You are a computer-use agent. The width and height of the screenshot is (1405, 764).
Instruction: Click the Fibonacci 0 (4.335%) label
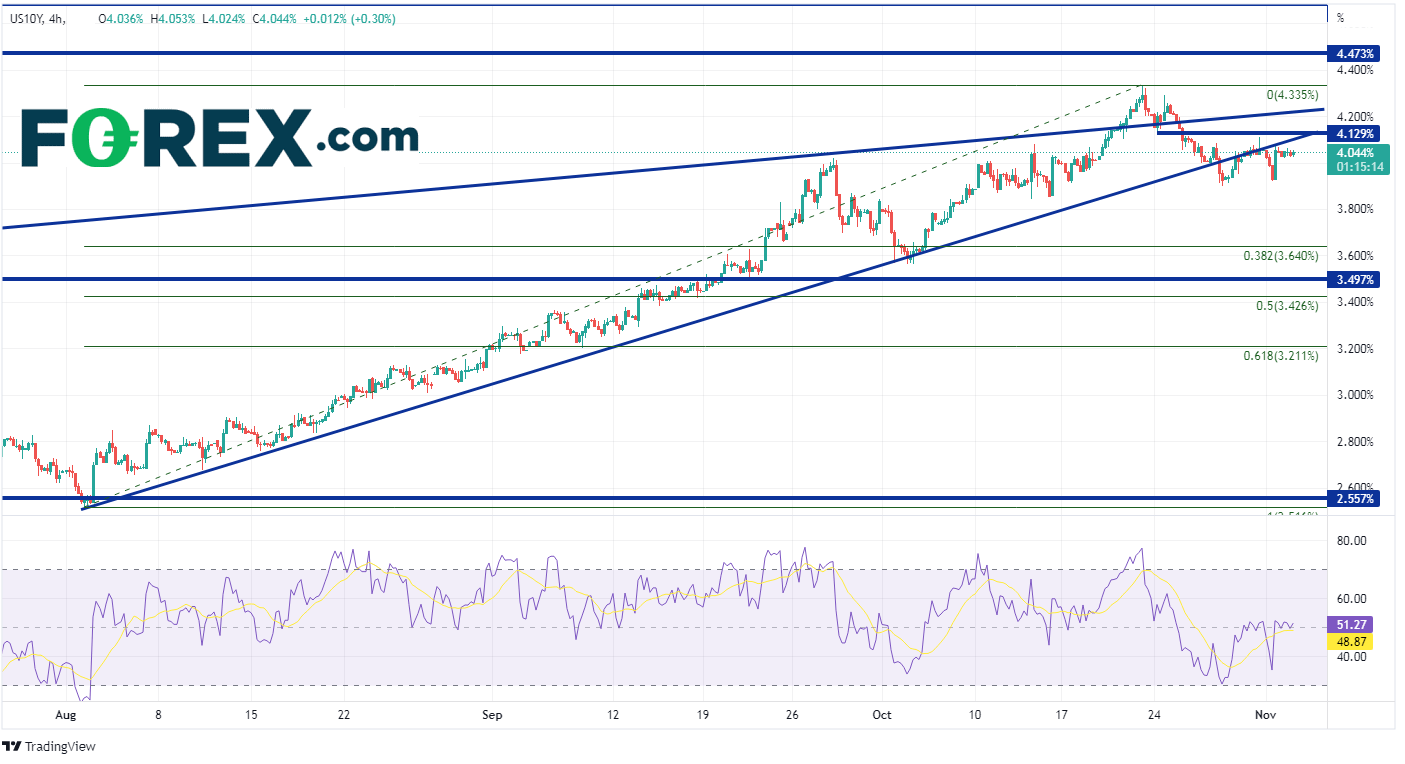tap(1292, 95)
